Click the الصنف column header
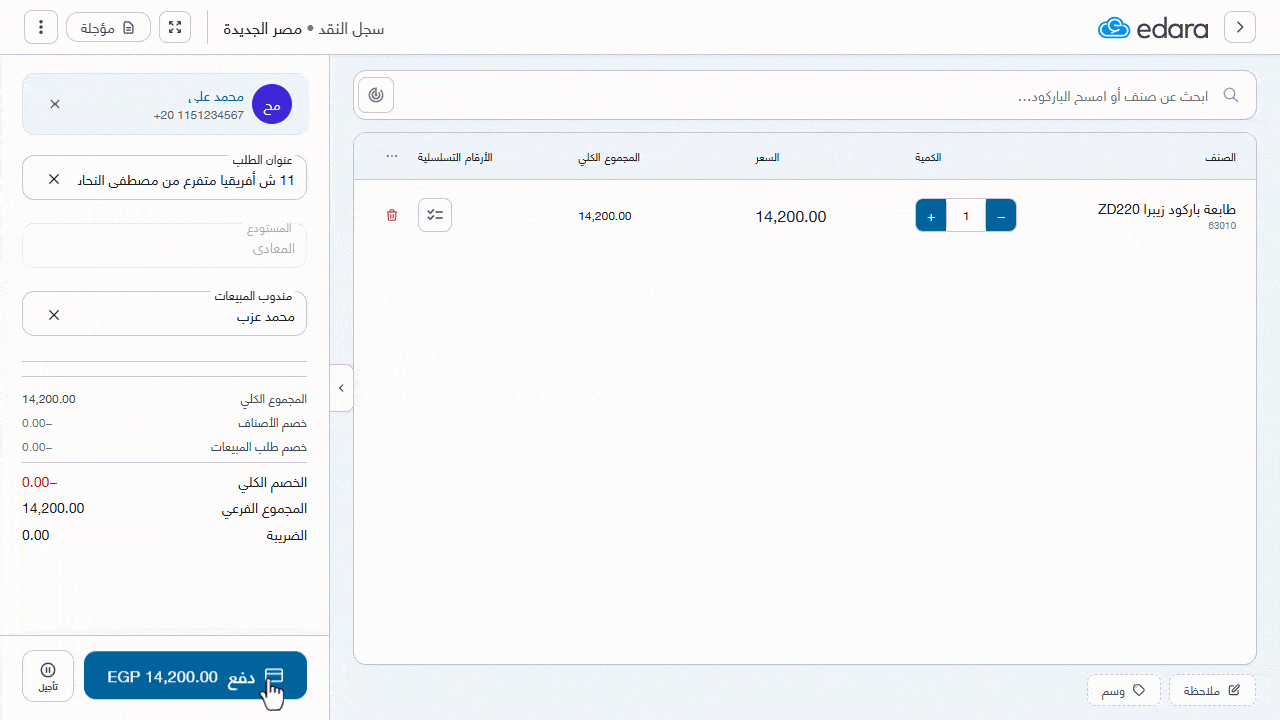The width and height of the screenshot is (1280, 720). pos(1220,158)
